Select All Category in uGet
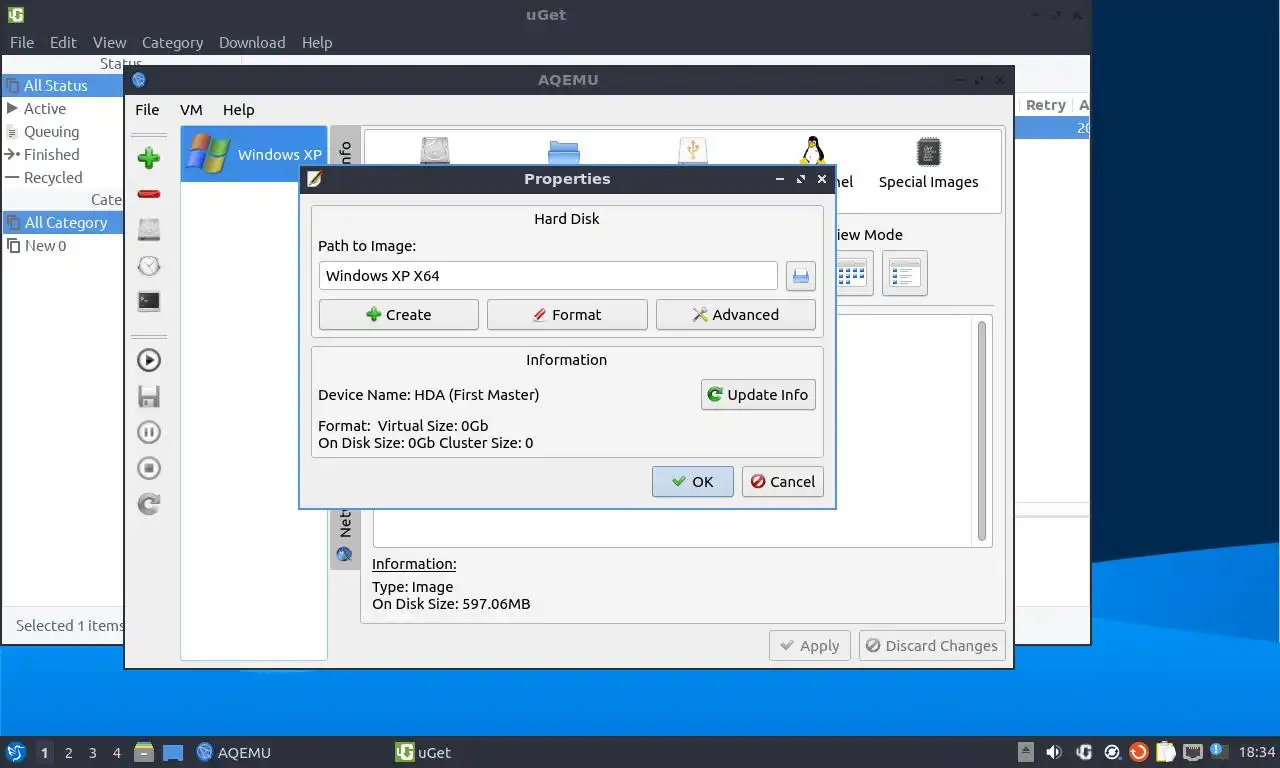The height and width of the screenshot is (768, 1280). (x=62, y=222)
